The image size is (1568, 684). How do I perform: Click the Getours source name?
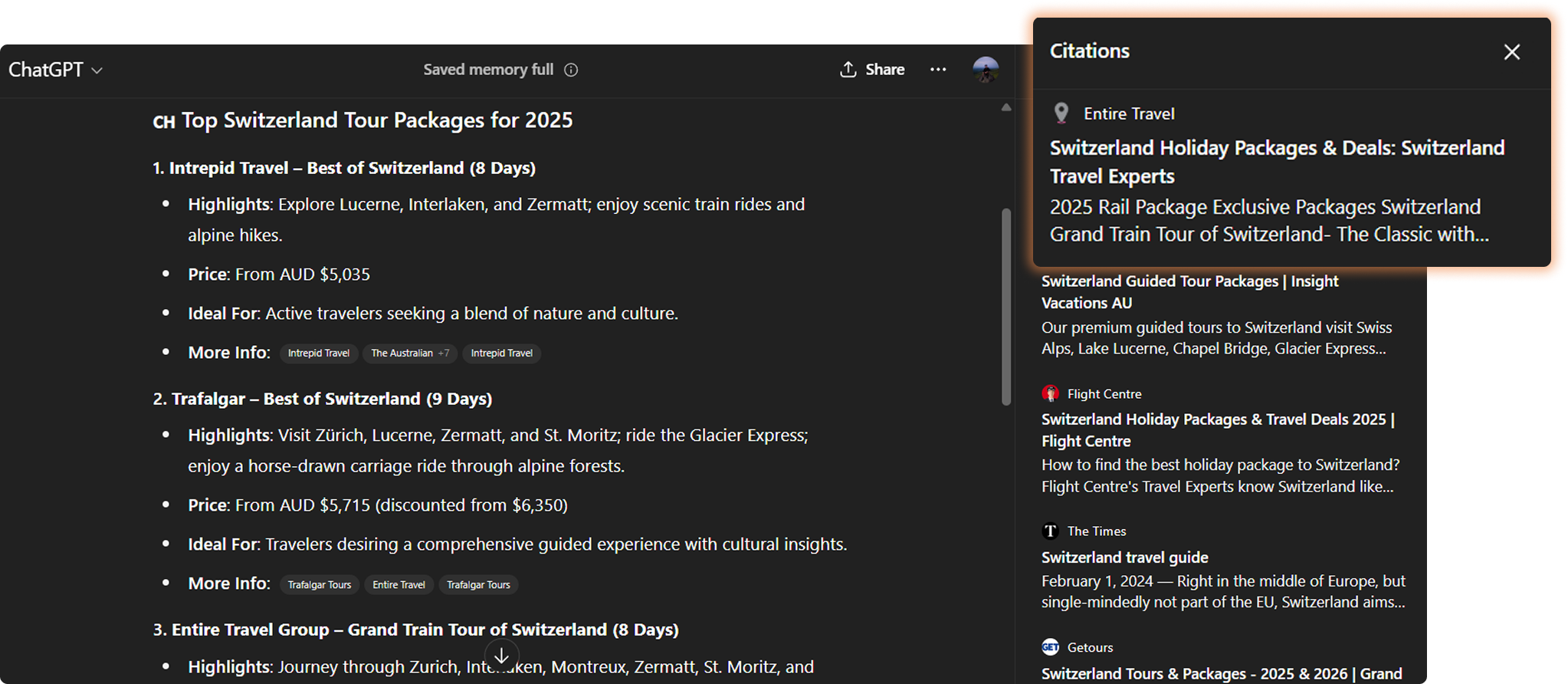click(x=1090, y=648)
